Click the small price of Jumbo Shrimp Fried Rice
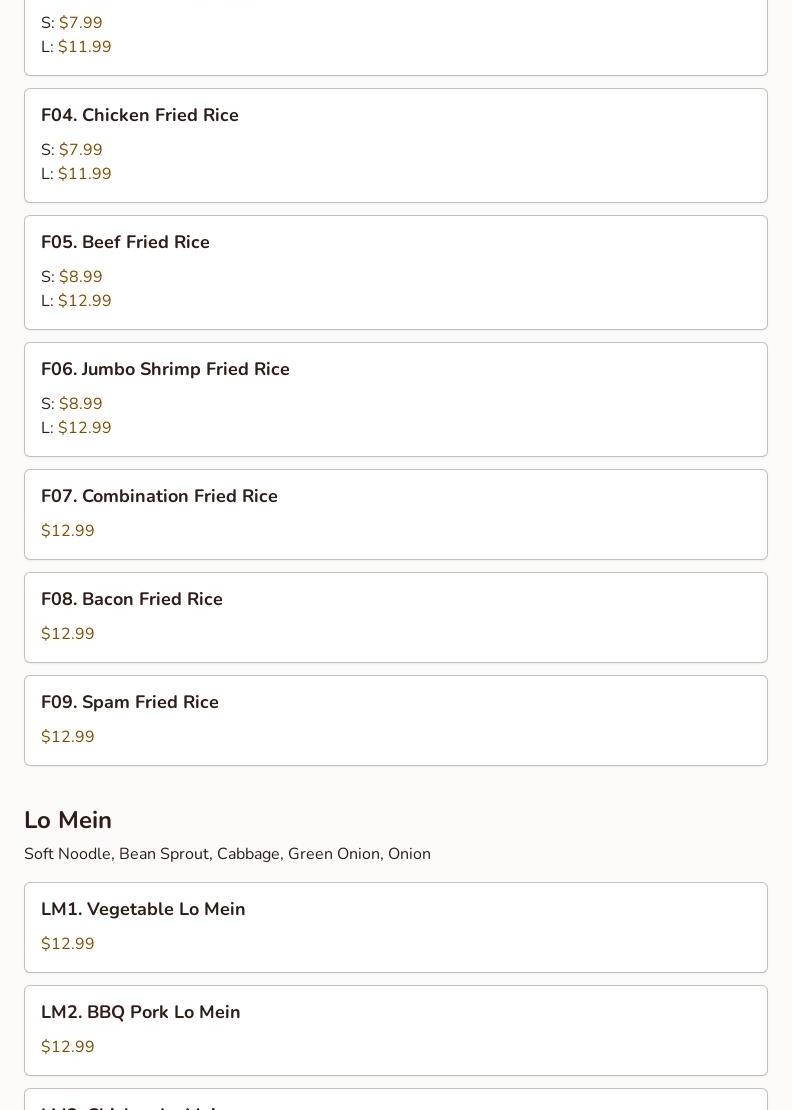 80,404
